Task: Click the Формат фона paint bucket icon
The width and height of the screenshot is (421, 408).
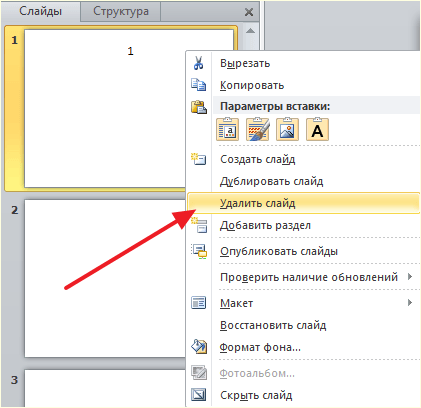Action: [199, 347]
